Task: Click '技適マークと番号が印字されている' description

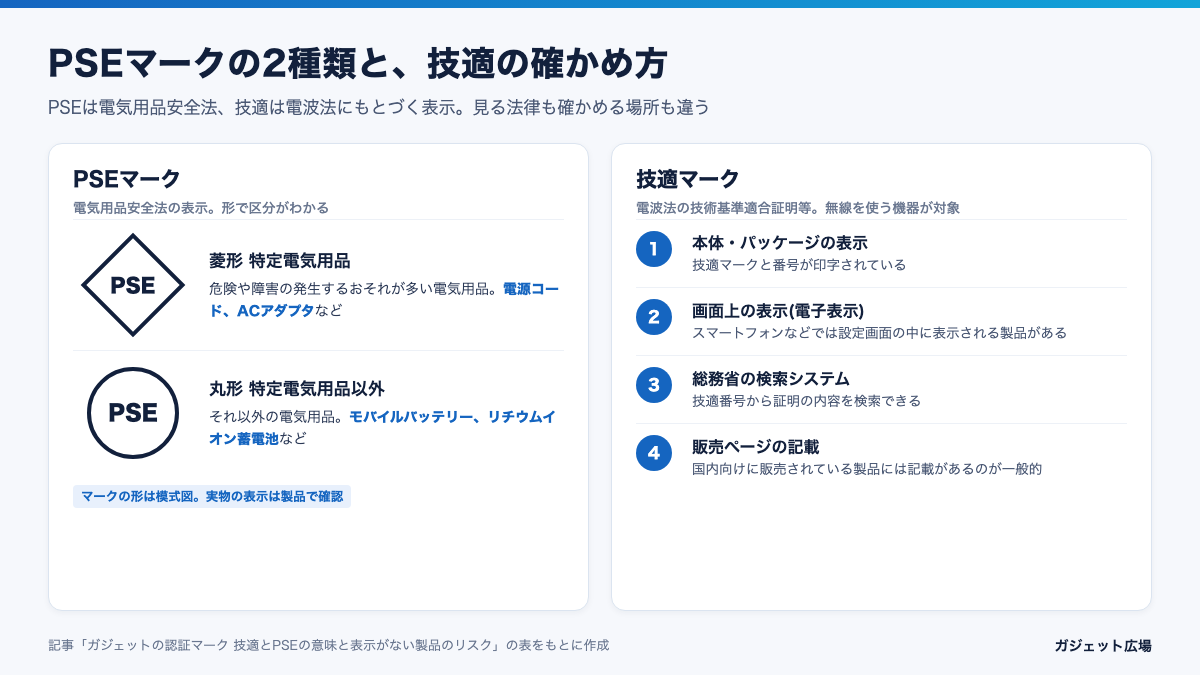Action: [799, 265]
